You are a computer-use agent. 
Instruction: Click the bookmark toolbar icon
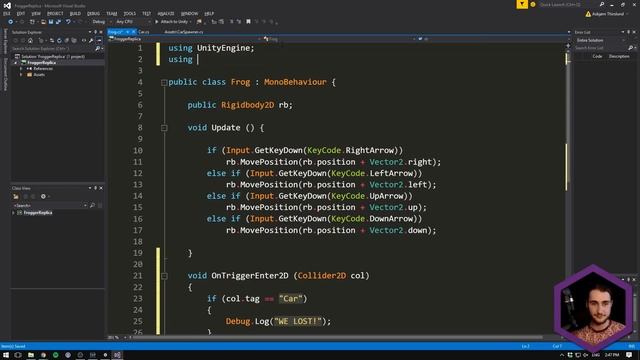pyautogui.click(x=248, y=22)
